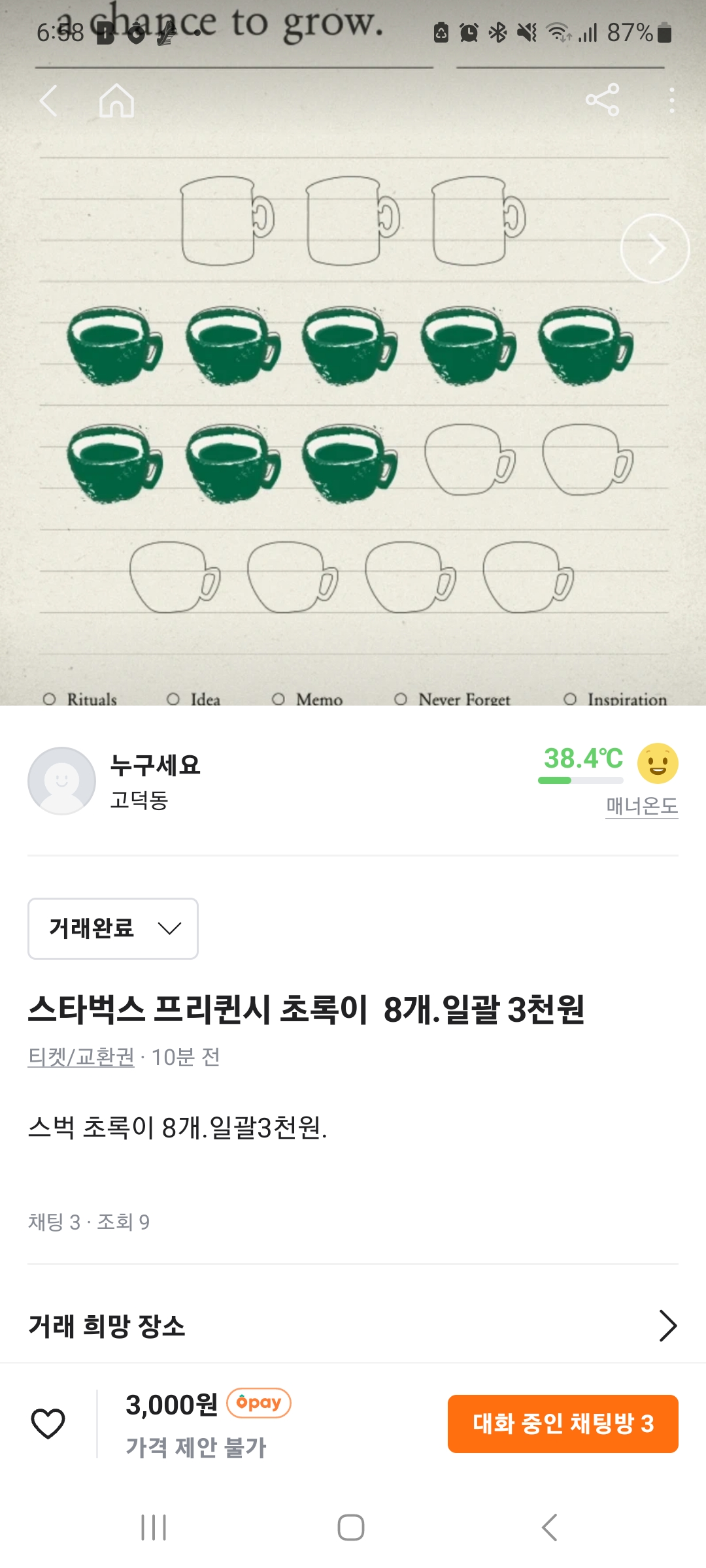The width and height of the screenshot is (706, 1568).
Task: Open seller name 누구세요
Action: tap(155, 764)
